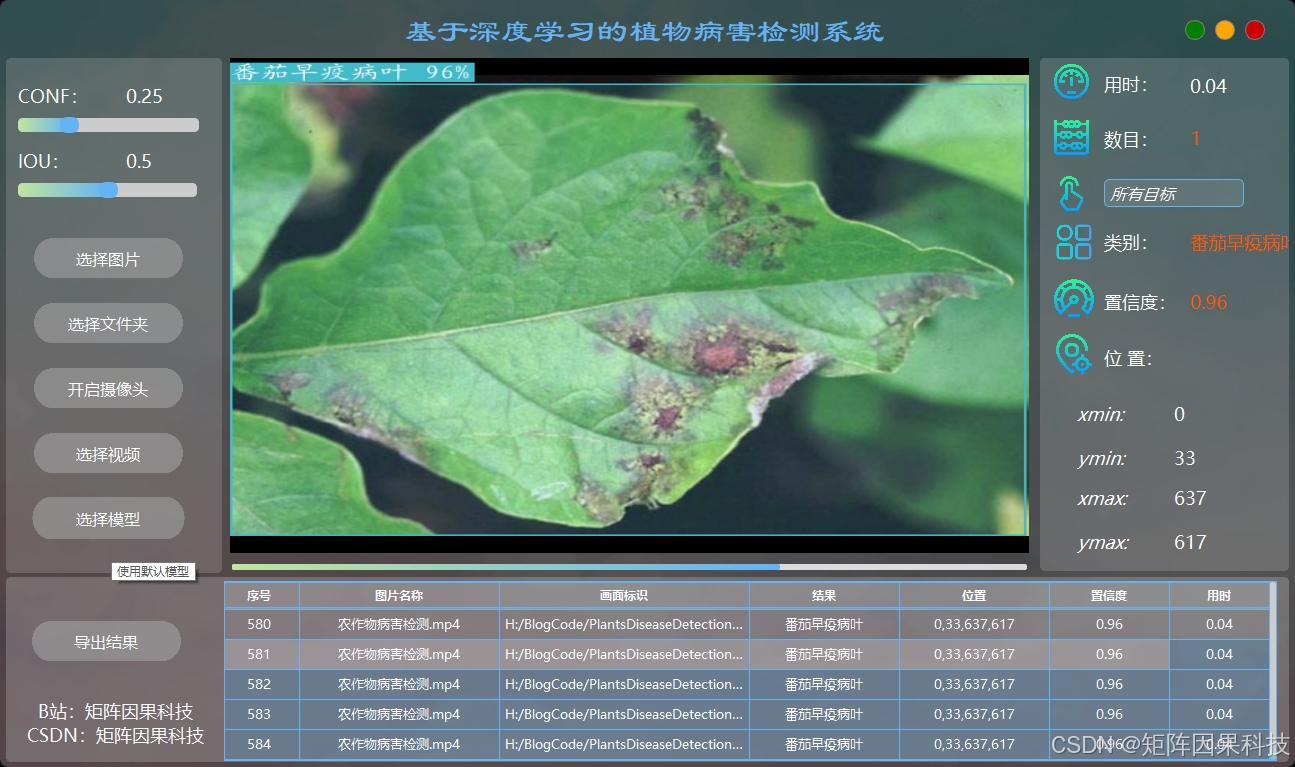
Task: Click confidence 0.96 cell in row 582
Action: [1109, 684]
